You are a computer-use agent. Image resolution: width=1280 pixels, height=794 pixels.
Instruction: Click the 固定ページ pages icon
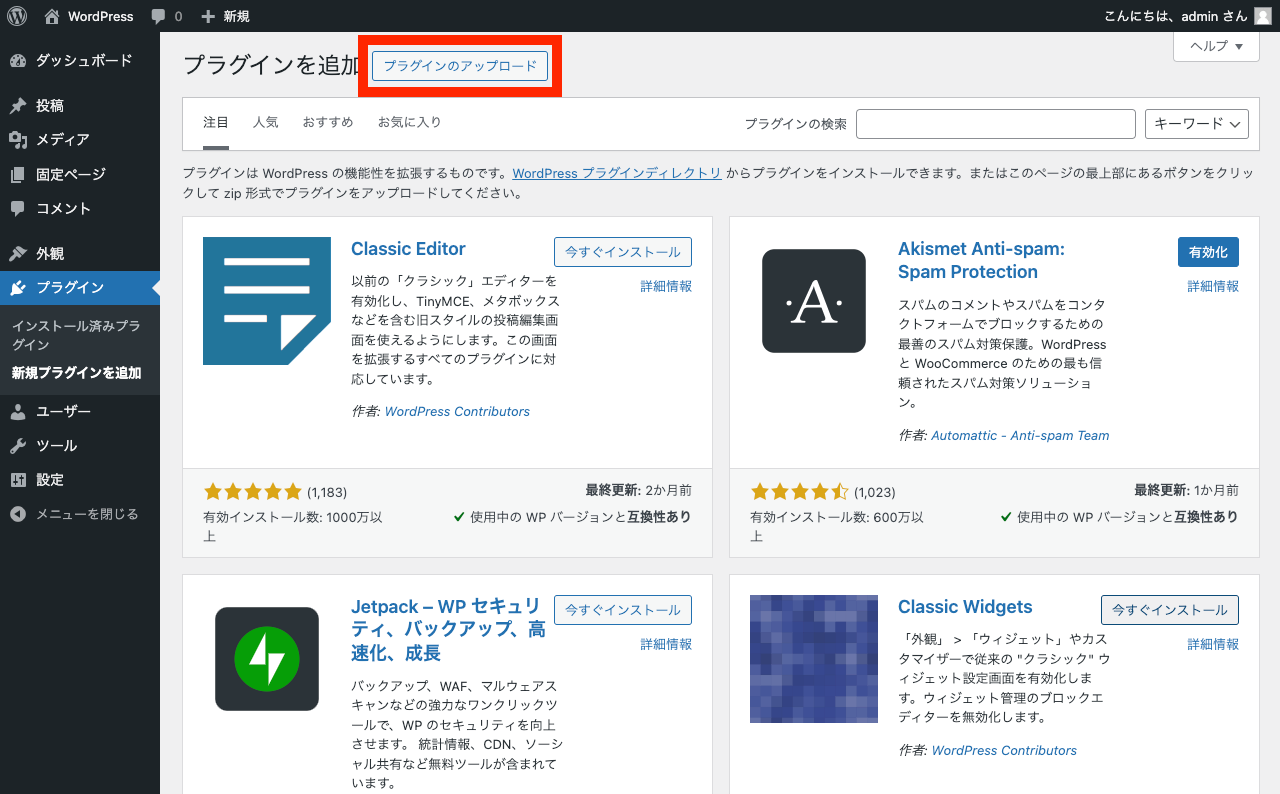[18, 175]
